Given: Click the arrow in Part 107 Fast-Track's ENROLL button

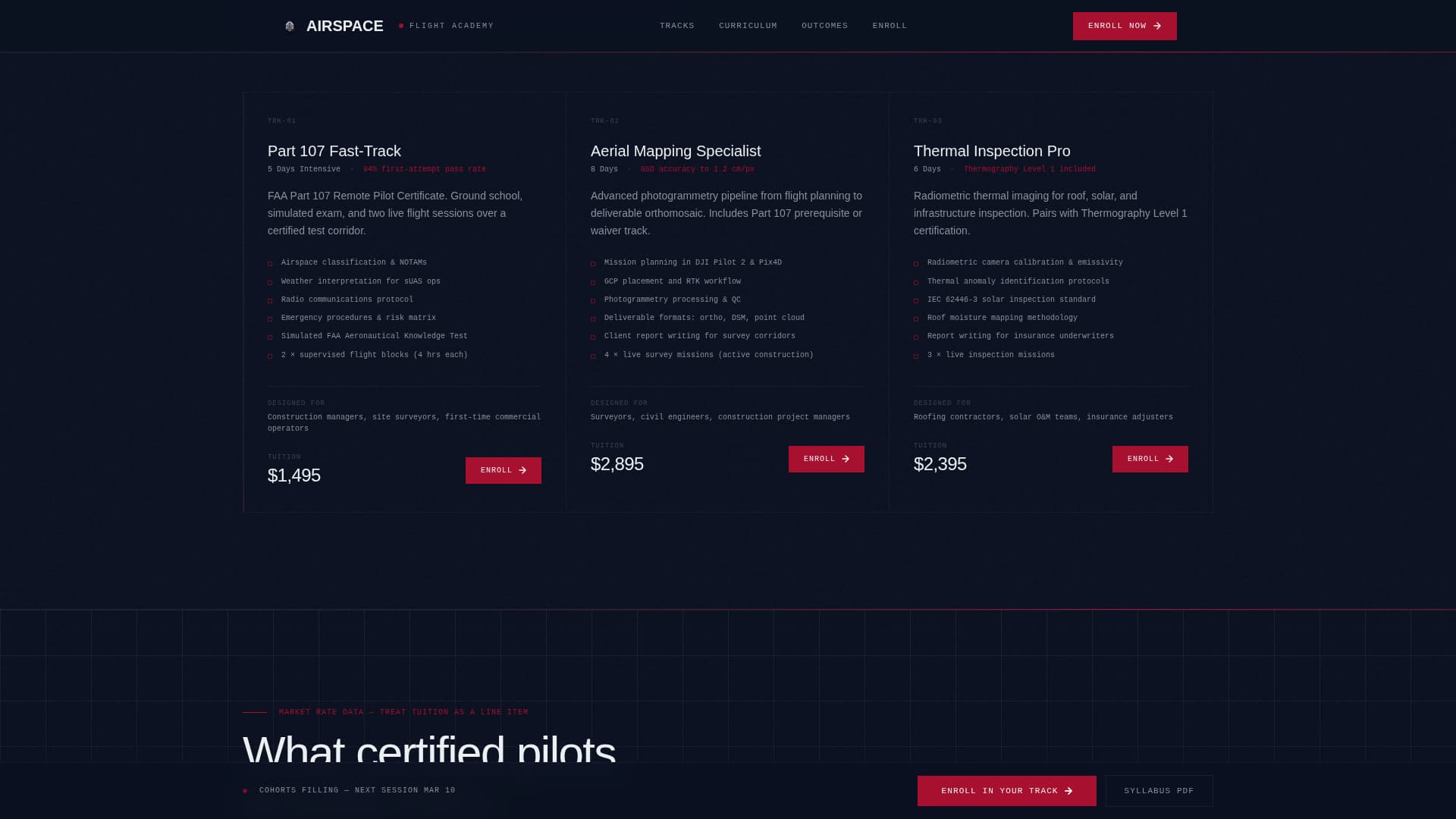Looking at the screenshot, I should click(523, 470).
